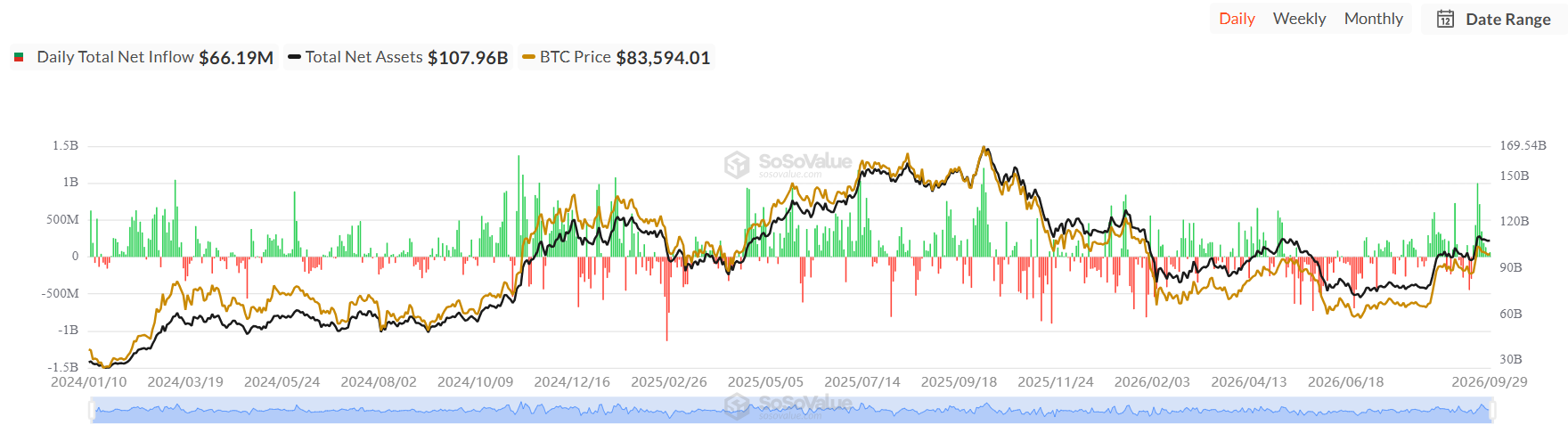Click the 2025/02/26 x-axis date label
Screen dimensions: 1568x425
click(x=669, y=382)
